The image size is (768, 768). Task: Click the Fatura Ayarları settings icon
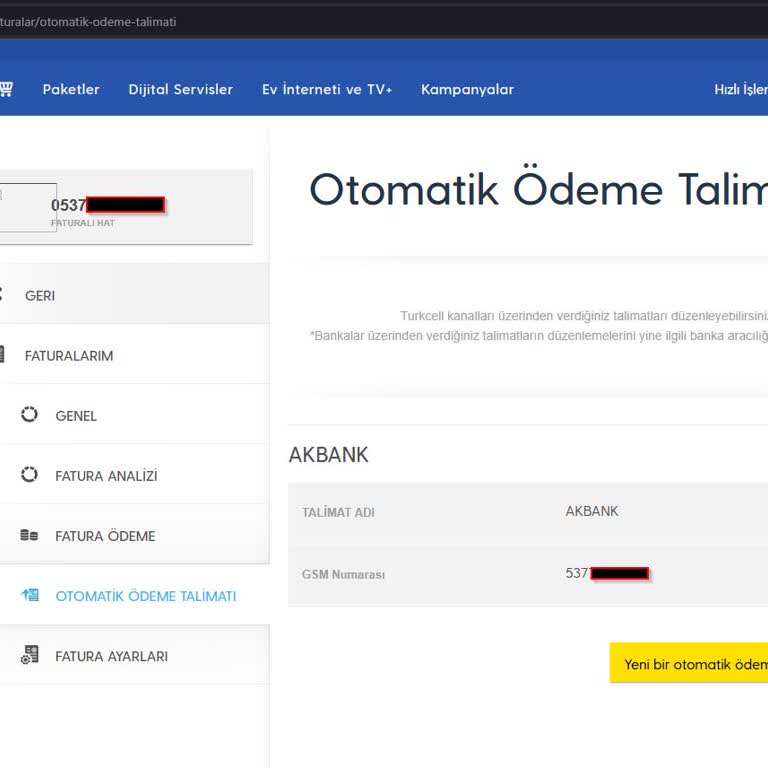[x=29, y=655]
